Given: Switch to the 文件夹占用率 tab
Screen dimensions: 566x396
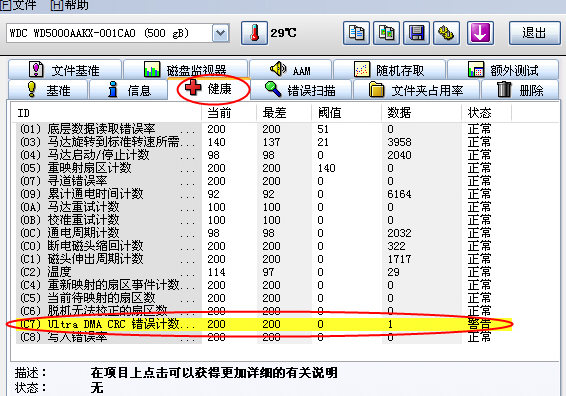Looking at the screenshot, I should tap(416, 90).
